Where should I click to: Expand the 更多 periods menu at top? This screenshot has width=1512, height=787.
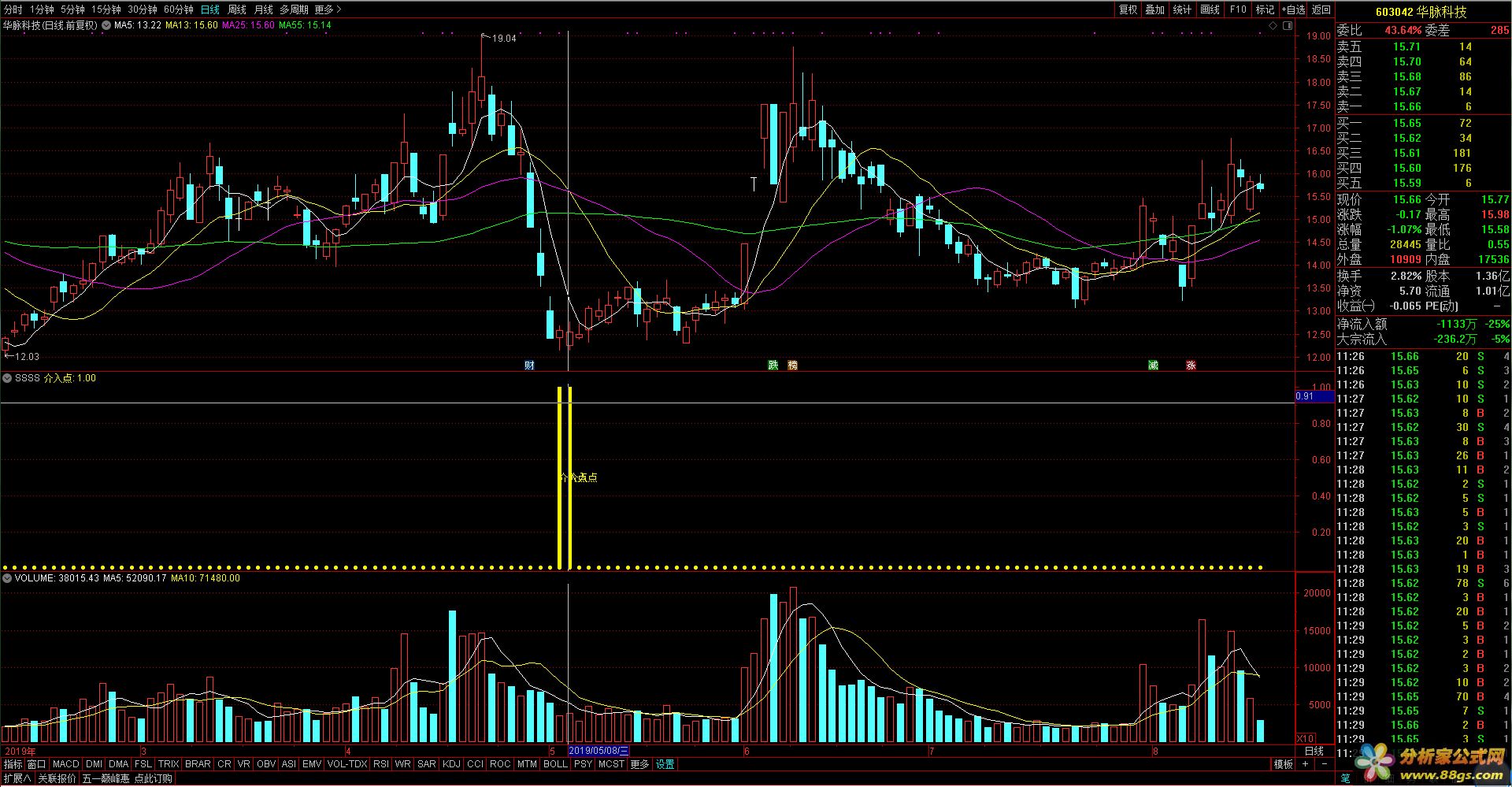pos(327,9)
